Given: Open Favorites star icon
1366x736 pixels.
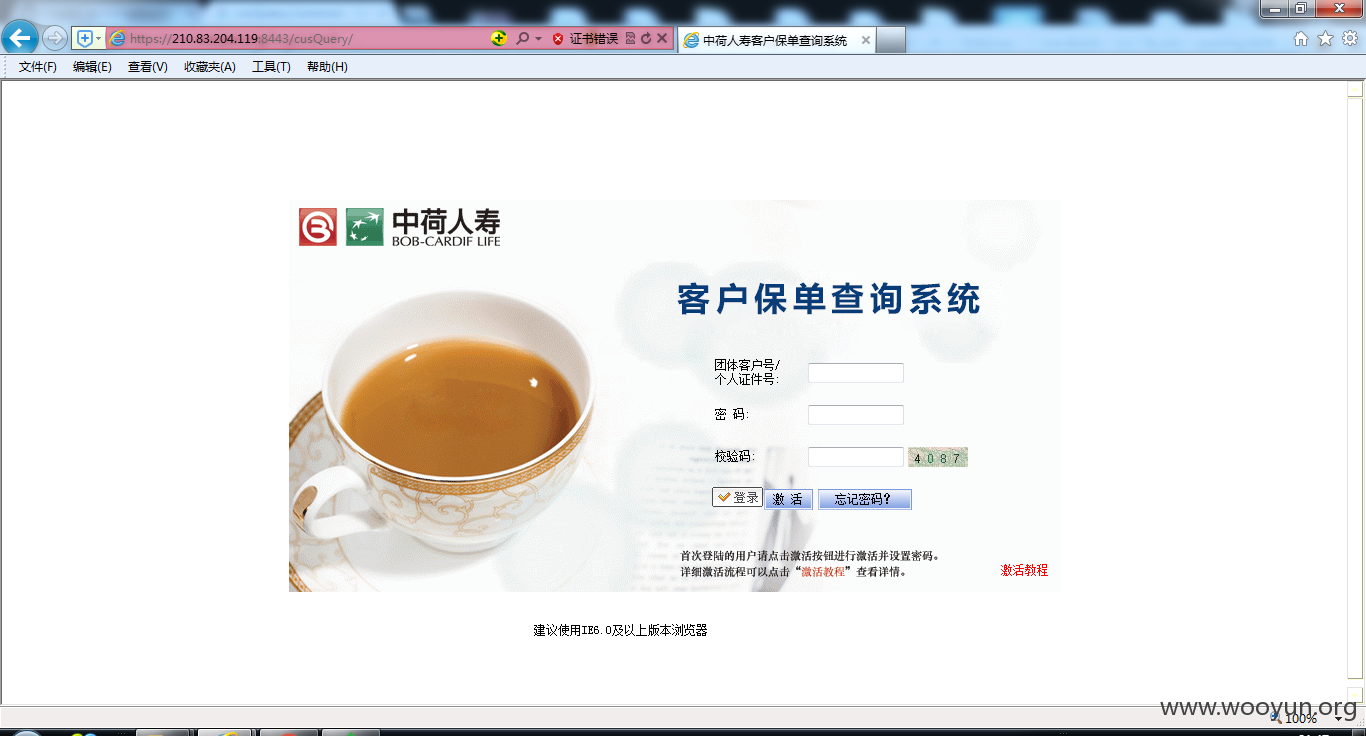Looking at the screenshot, I should click(x=1325, y=39).
